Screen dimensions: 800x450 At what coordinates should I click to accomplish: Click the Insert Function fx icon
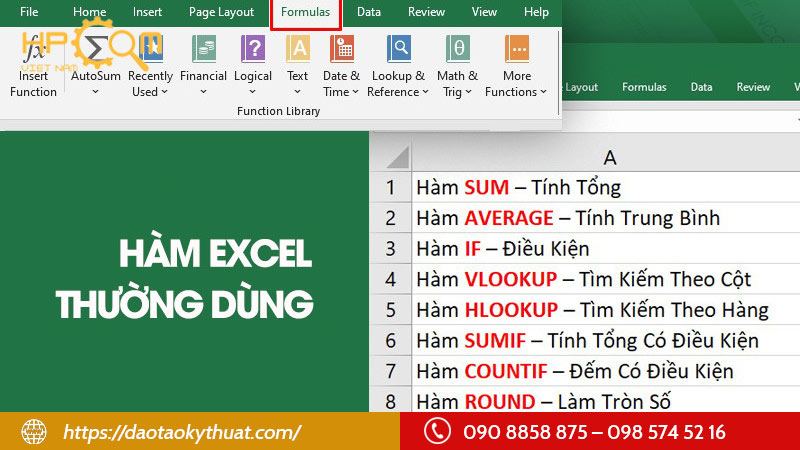click(34, 50)
